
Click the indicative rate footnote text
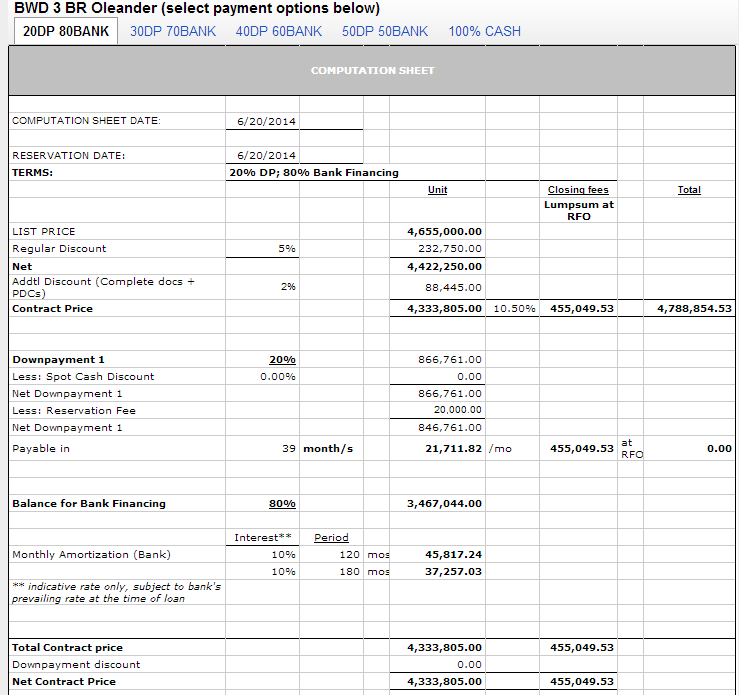116,593
